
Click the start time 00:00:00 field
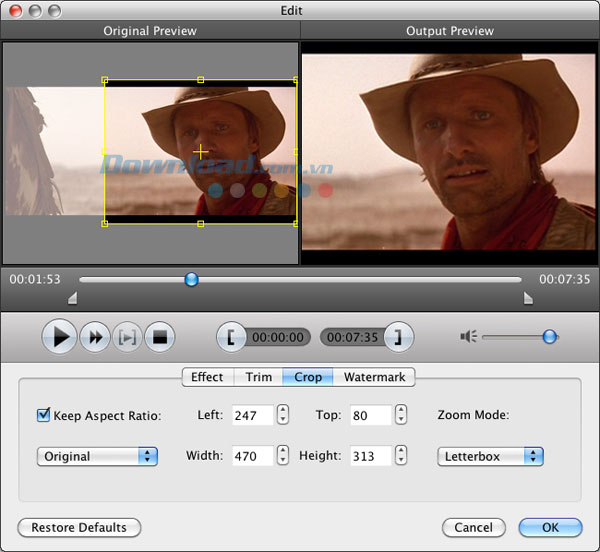278,337
